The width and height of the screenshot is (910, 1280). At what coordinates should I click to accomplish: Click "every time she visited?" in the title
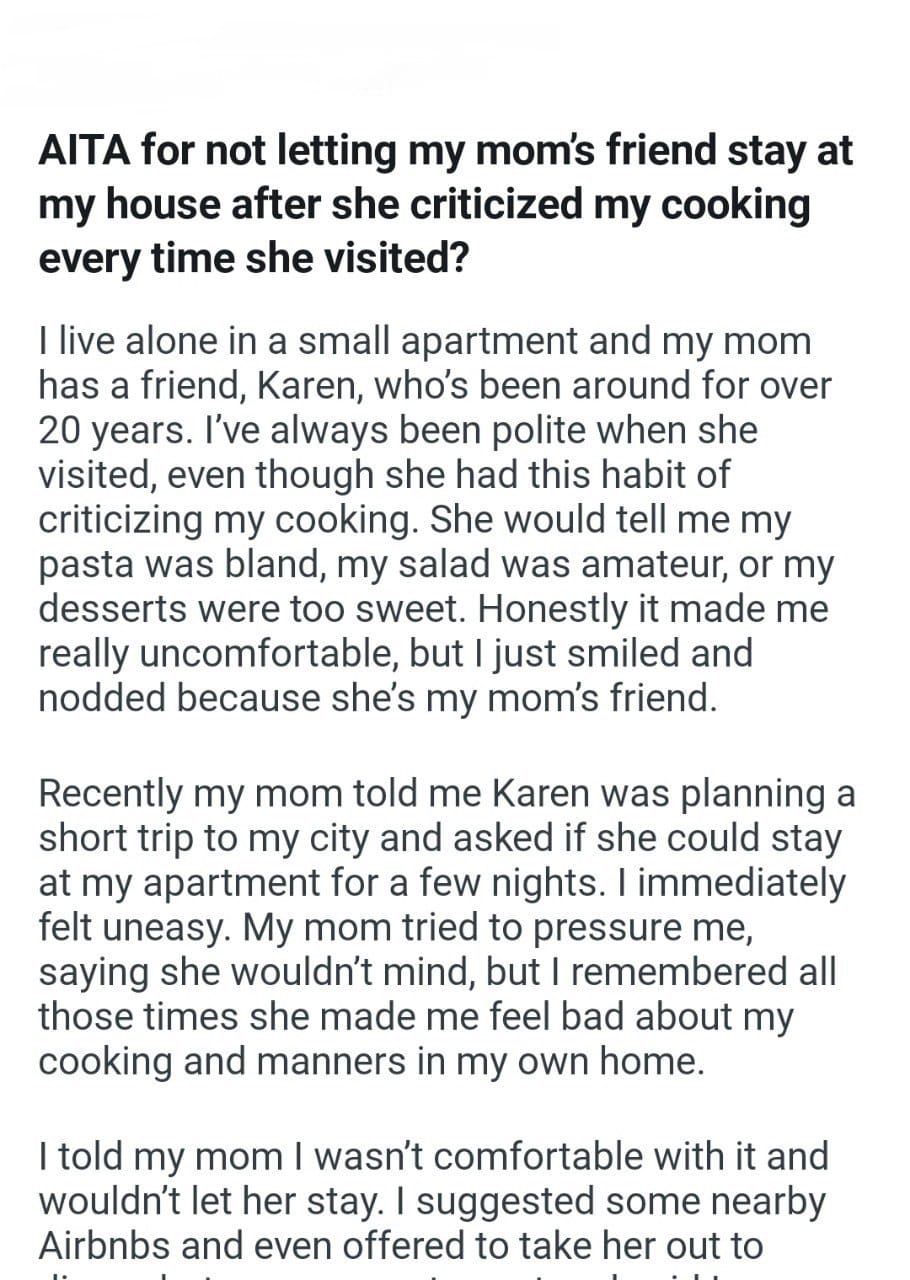254,257
